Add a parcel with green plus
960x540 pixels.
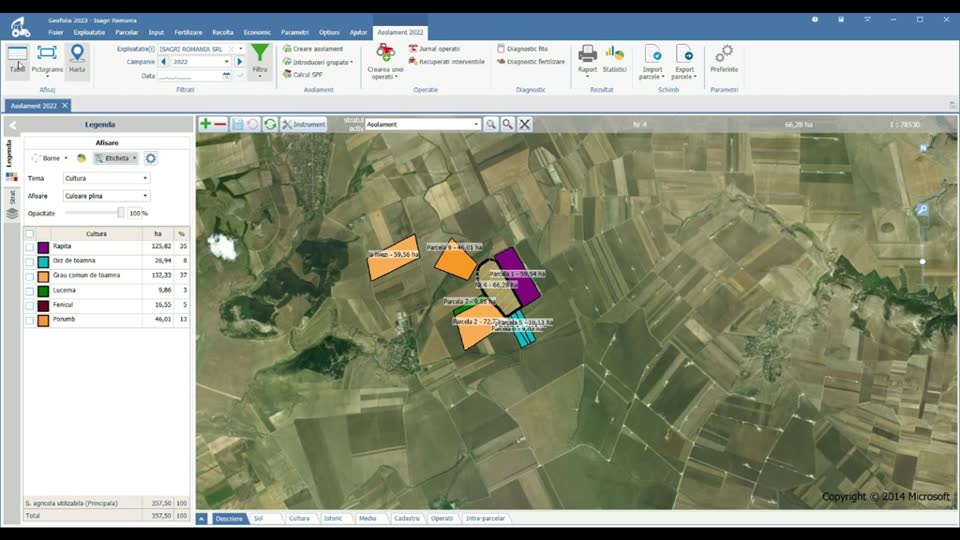205,124
